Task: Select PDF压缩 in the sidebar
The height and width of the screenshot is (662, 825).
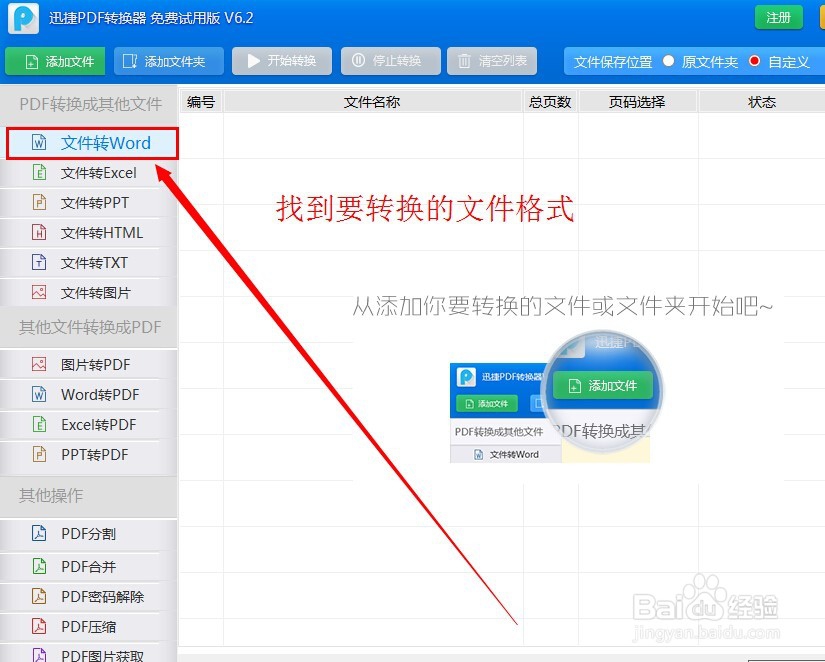Action: point(88,627)
